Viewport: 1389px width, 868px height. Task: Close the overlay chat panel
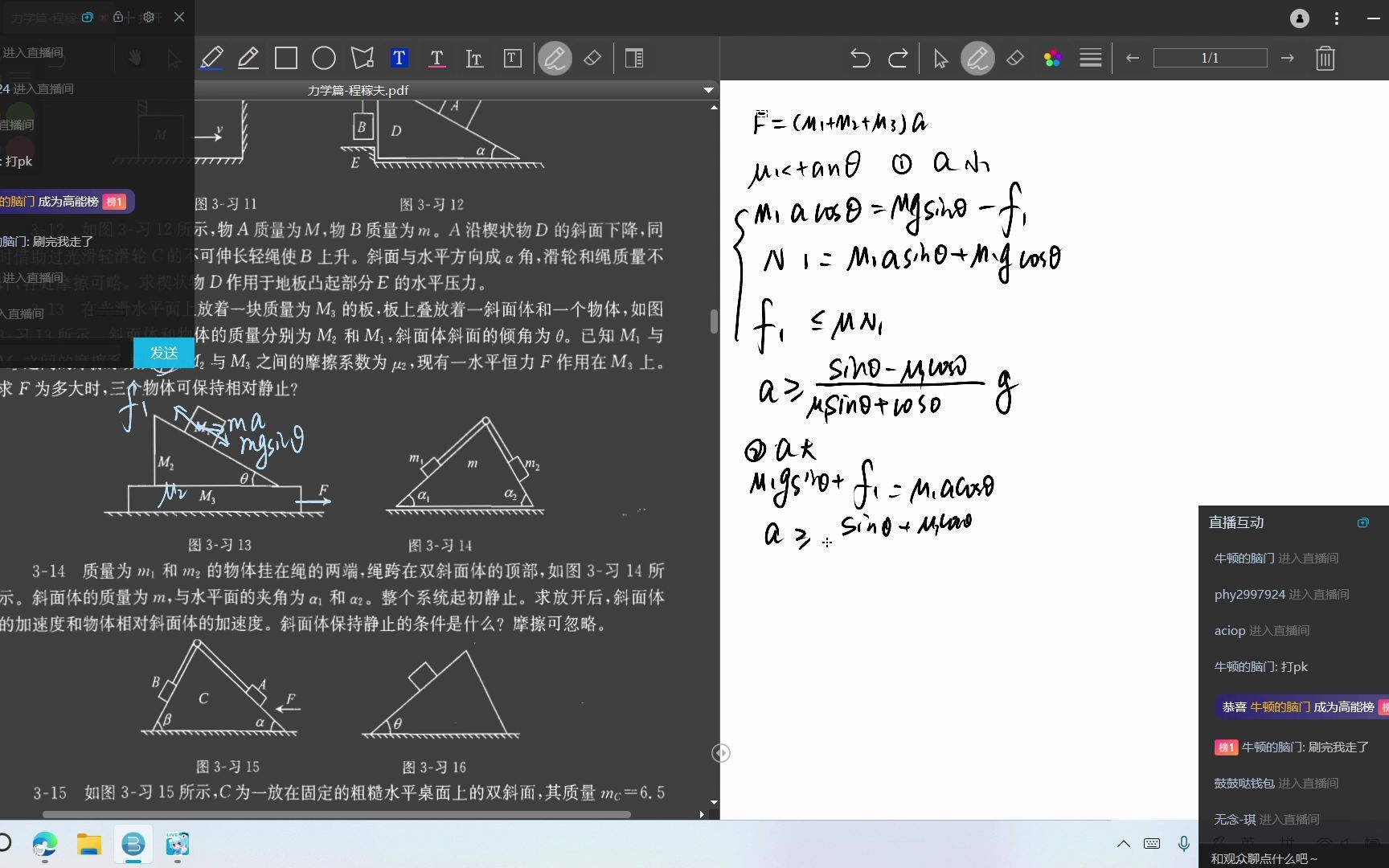coord(179,16)
